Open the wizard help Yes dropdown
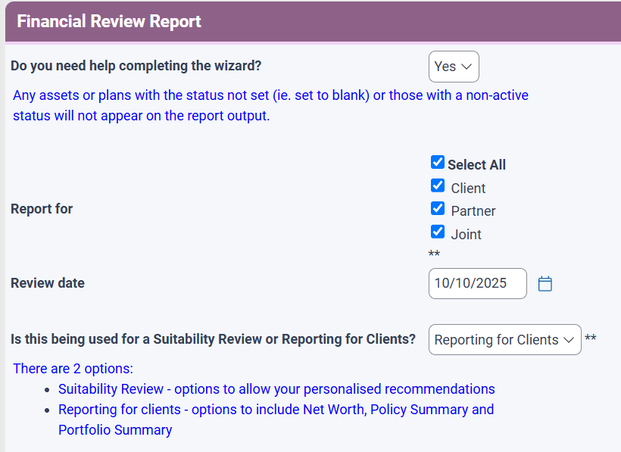 [453, 67]
